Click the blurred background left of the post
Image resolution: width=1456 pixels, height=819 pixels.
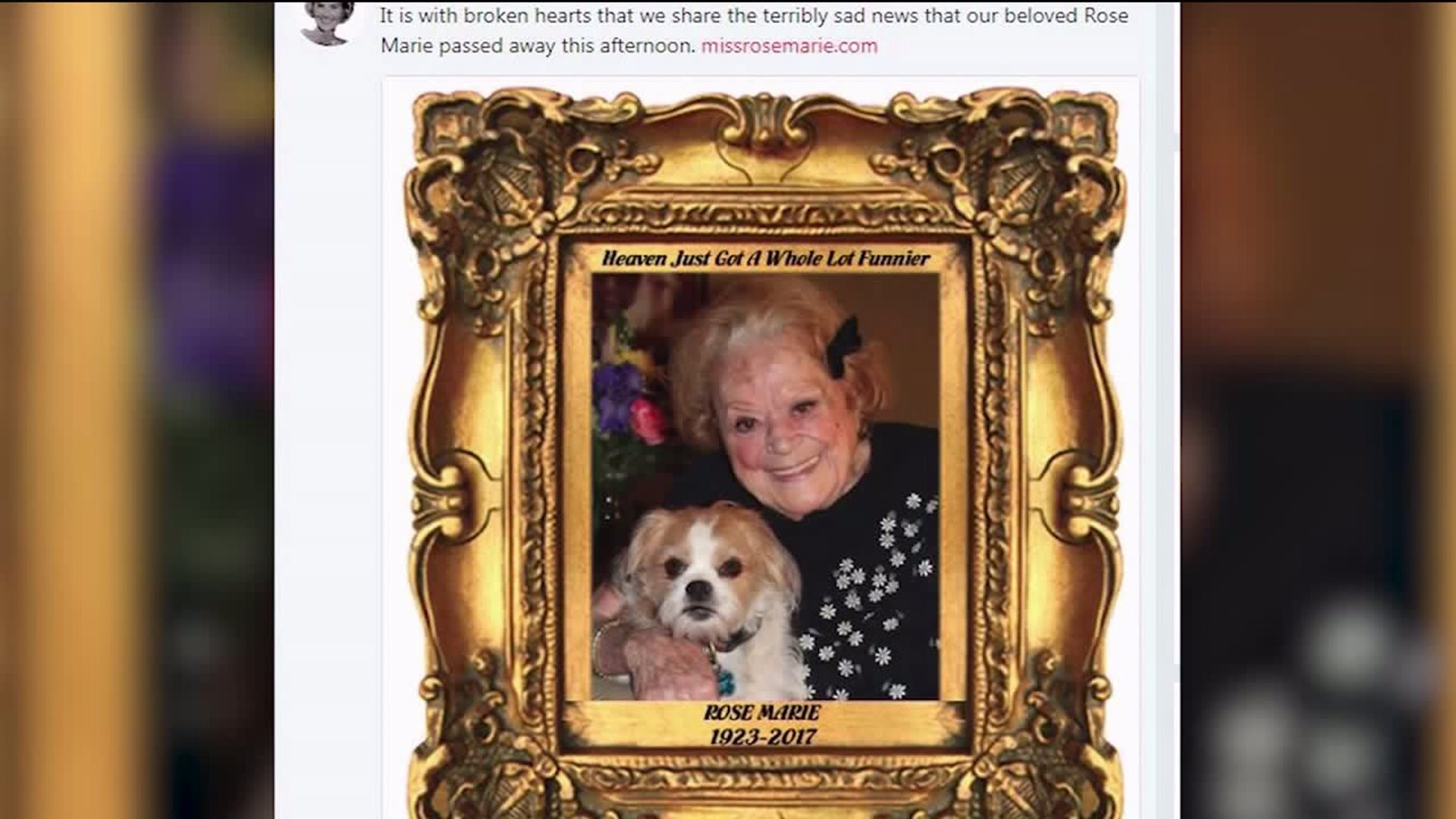tap(136, 409)
